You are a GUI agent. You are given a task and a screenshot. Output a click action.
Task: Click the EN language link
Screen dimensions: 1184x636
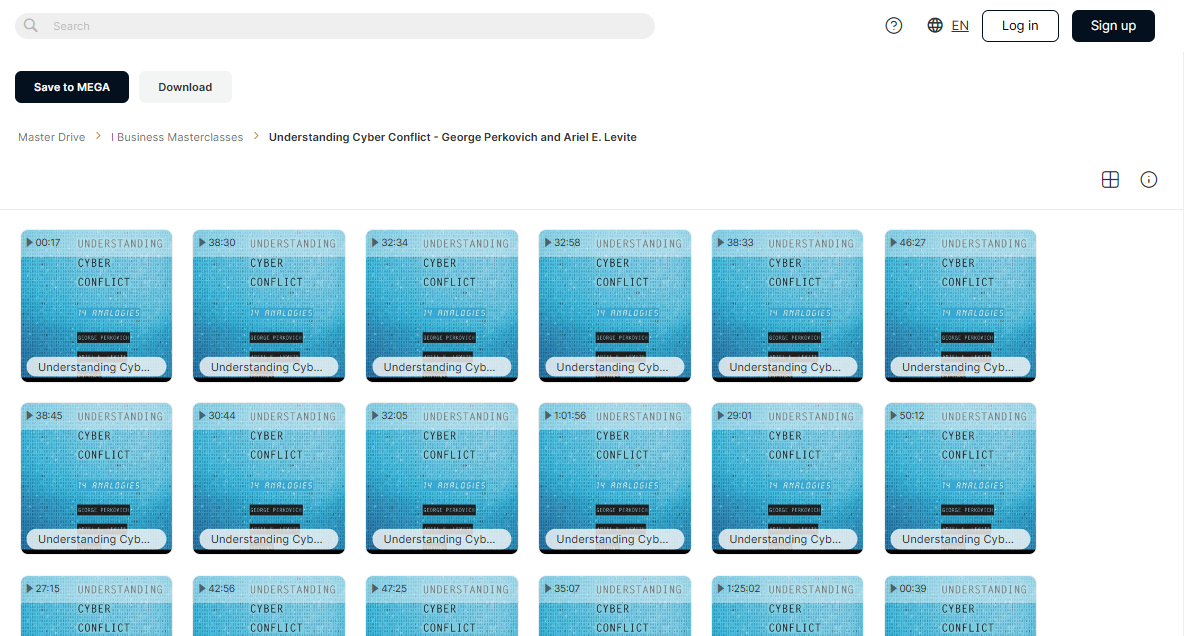pos(960,26)
